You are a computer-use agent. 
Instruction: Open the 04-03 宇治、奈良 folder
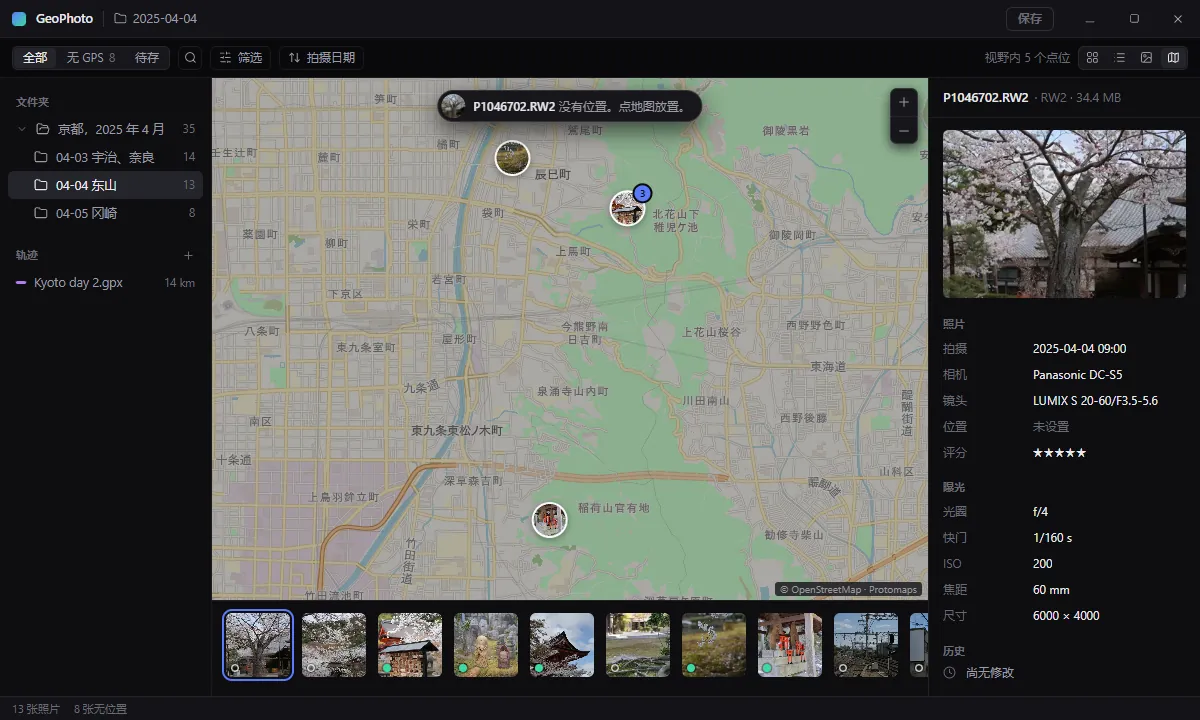[105, 157]
